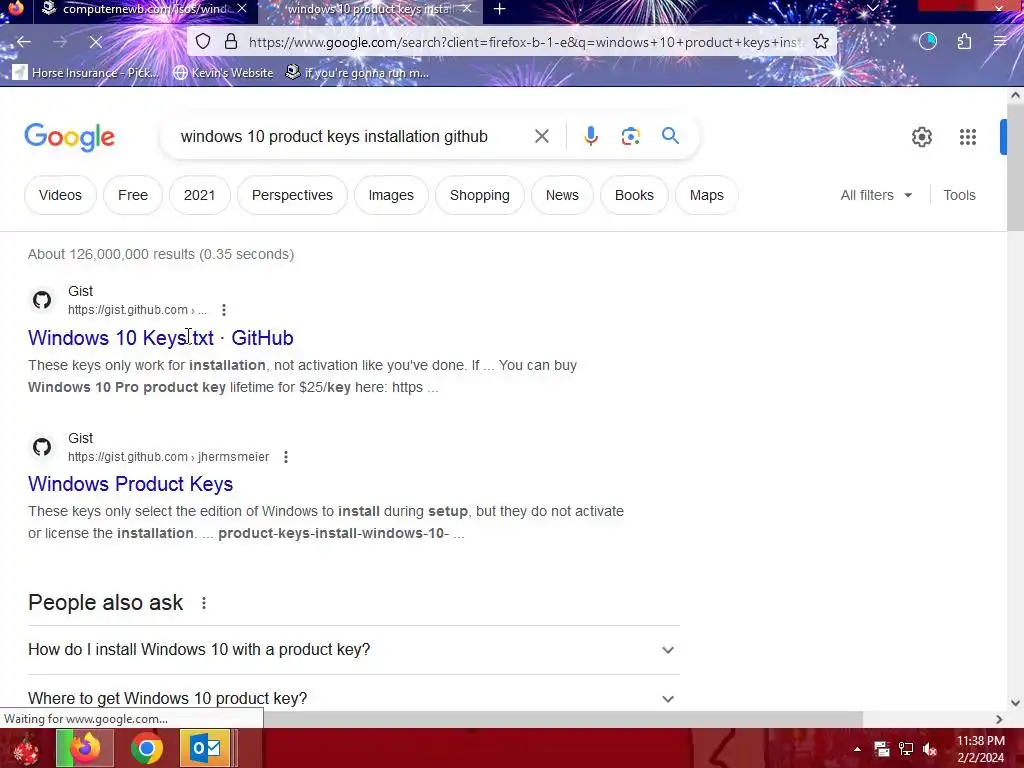Click the Start button ornament
This screenshot has height=768, width=1024.
point(25,749)
